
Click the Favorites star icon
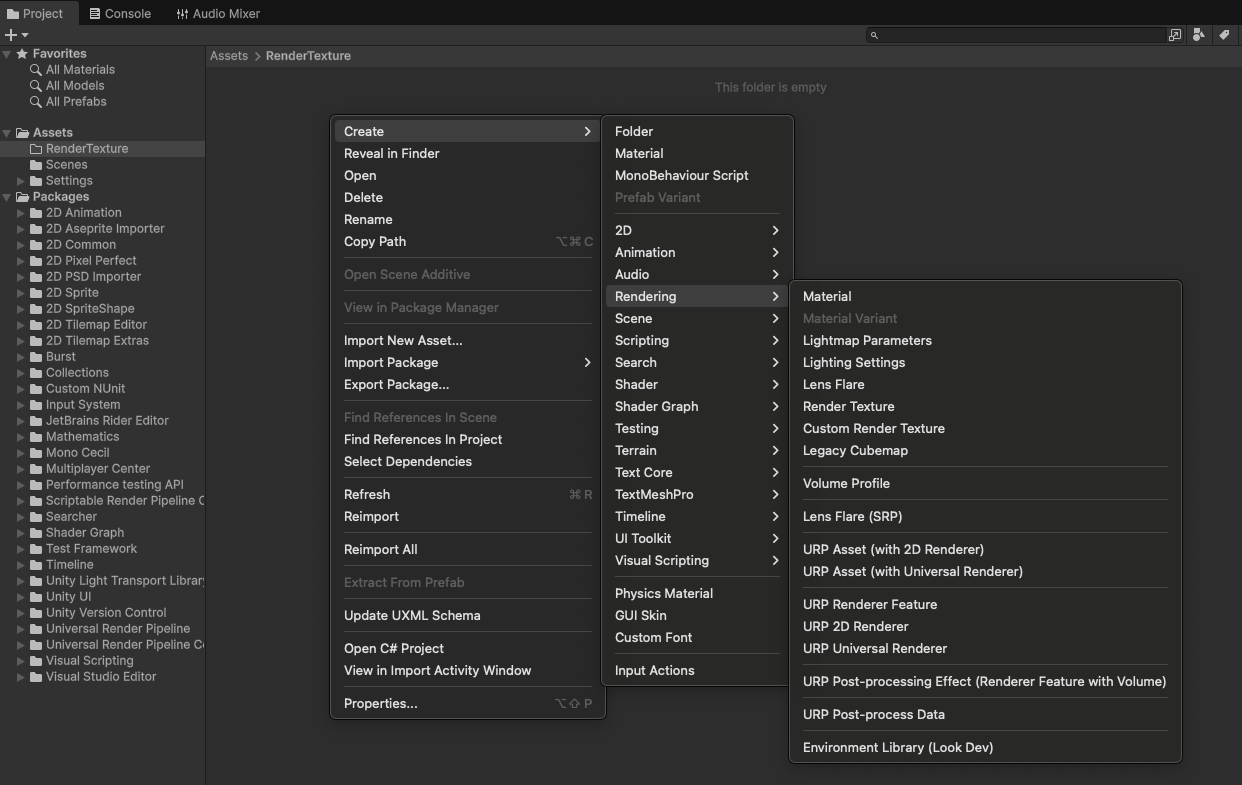pyautogui.click(x=22, y=54)
